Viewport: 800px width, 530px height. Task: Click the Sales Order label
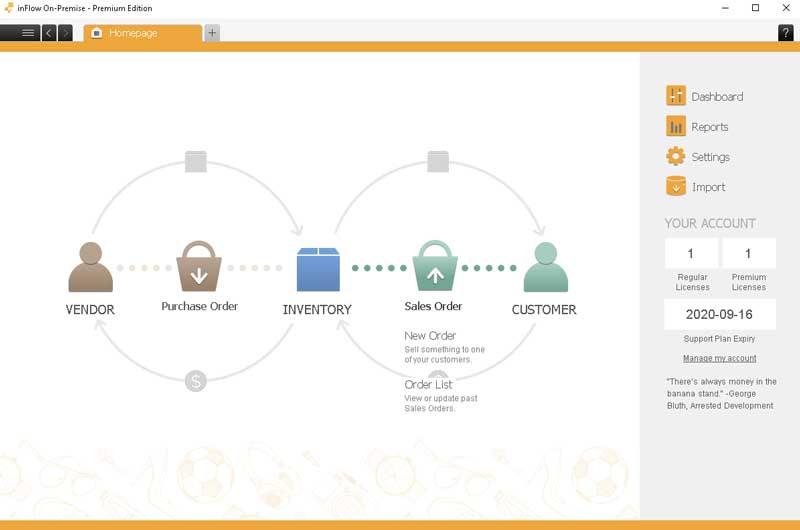coord(433,306)
